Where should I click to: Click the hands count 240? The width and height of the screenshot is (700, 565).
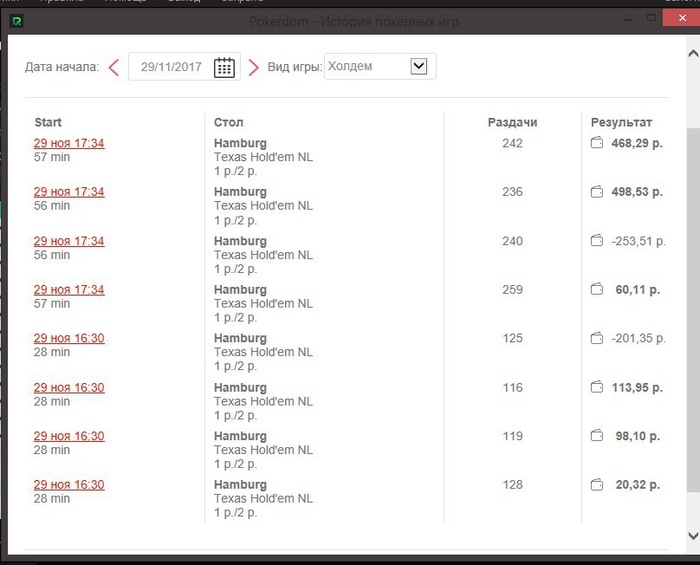pyautogui.click(x=512, y=241)
